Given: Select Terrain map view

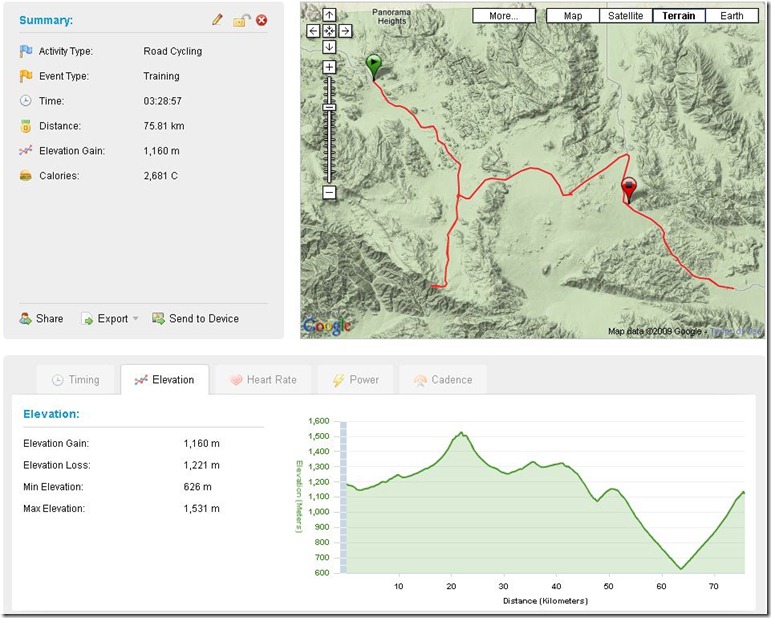Looking at the screenshot, I should [679, 16].
